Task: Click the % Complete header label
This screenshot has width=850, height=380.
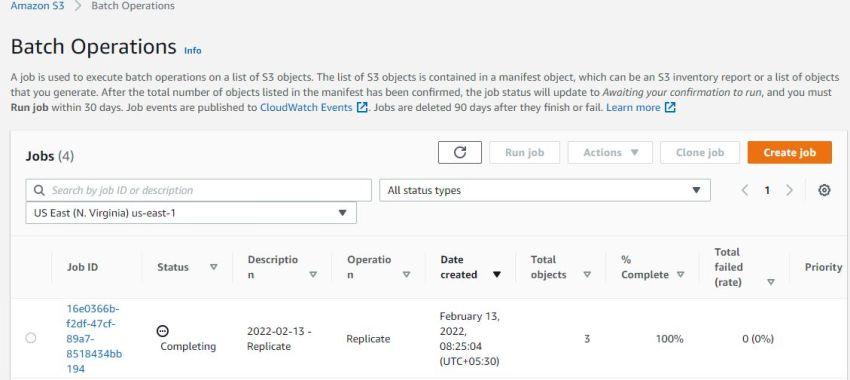Action: 645,267
